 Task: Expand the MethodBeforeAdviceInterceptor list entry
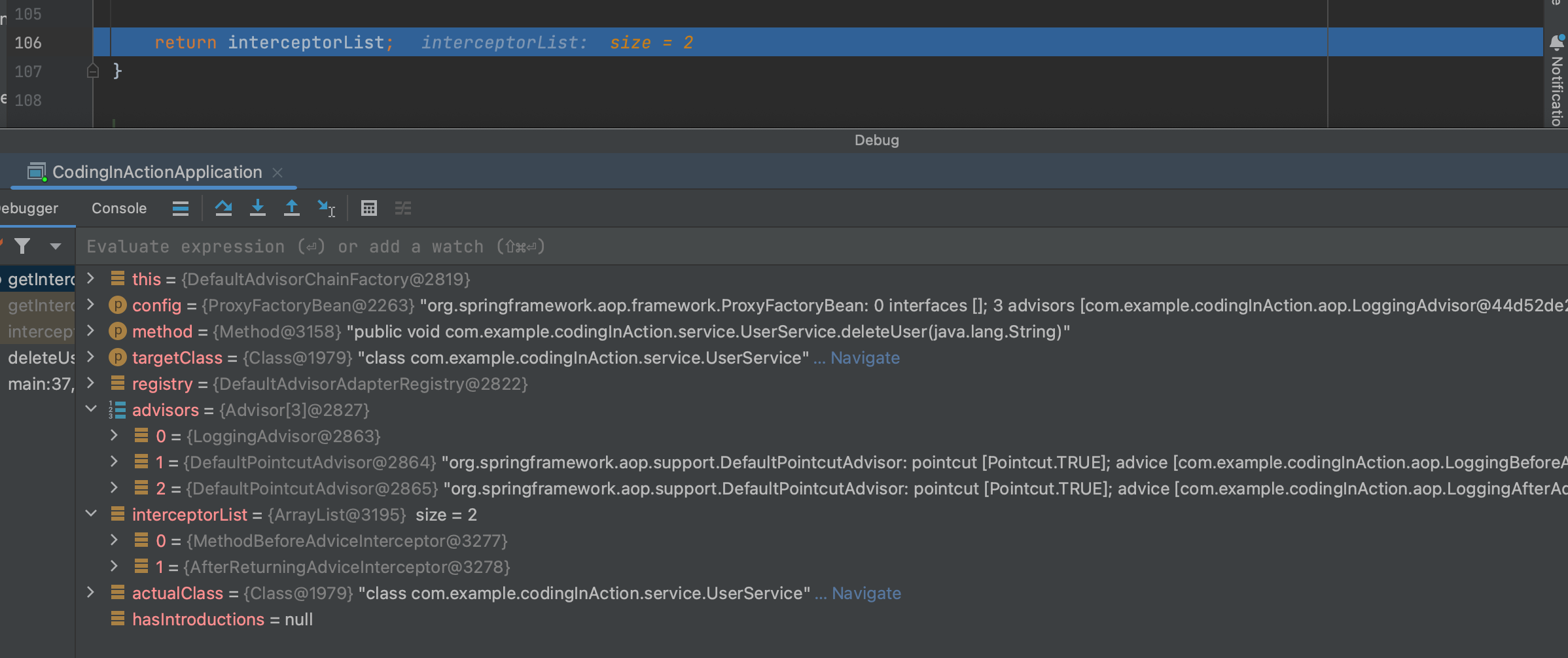[x=114, y=540]
